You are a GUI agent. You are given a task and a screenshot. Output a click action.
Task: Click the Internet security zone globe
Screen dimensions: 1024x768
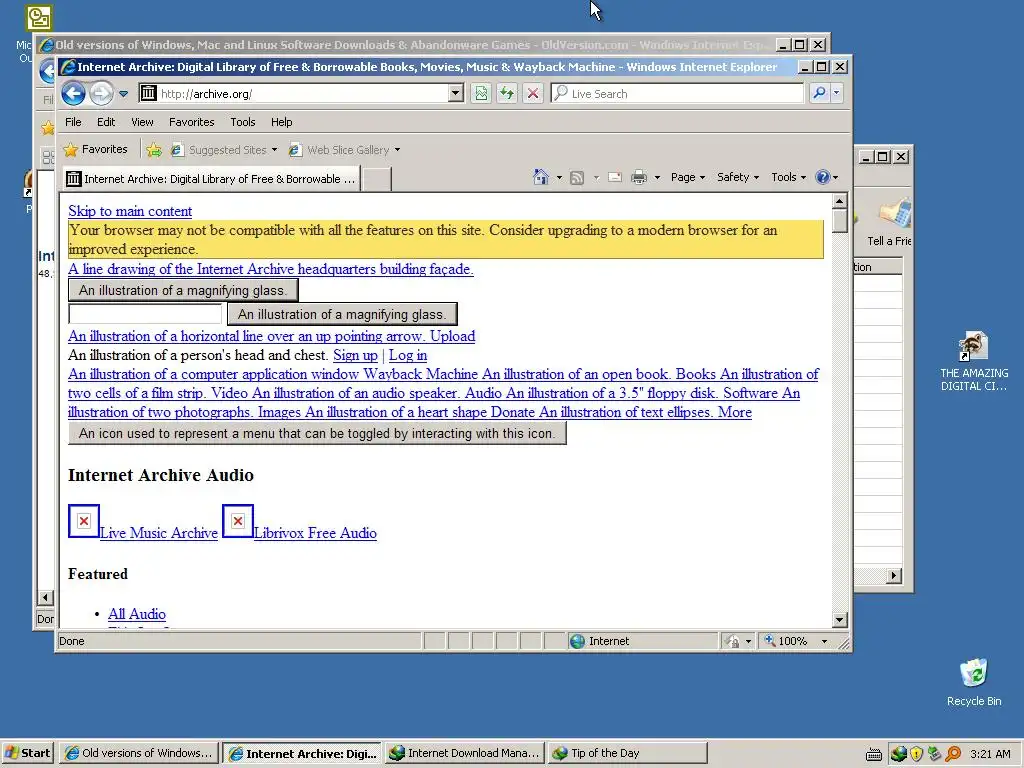(x=577, y=641)
